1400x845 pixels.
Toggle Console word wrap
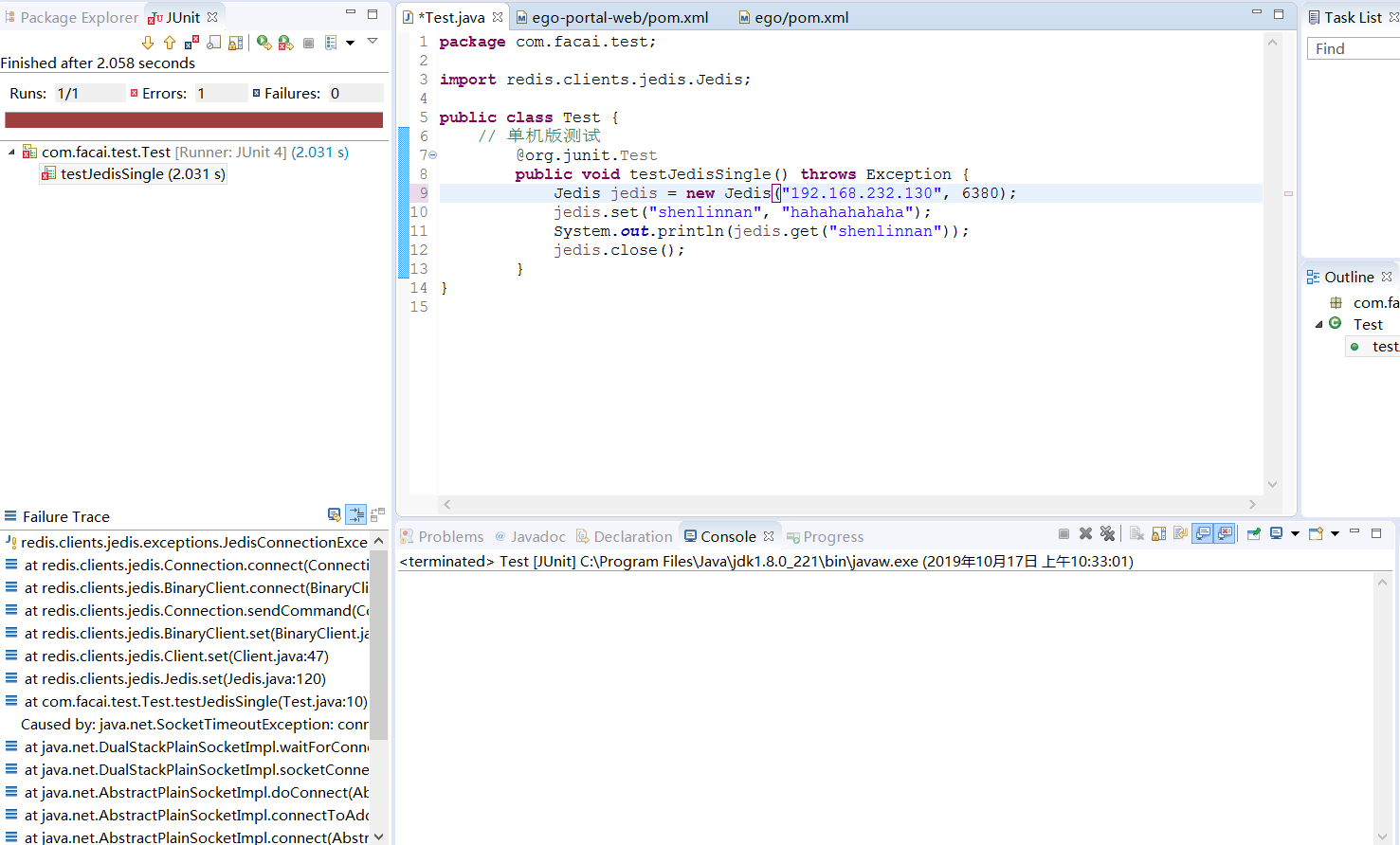click(1180, 533)
